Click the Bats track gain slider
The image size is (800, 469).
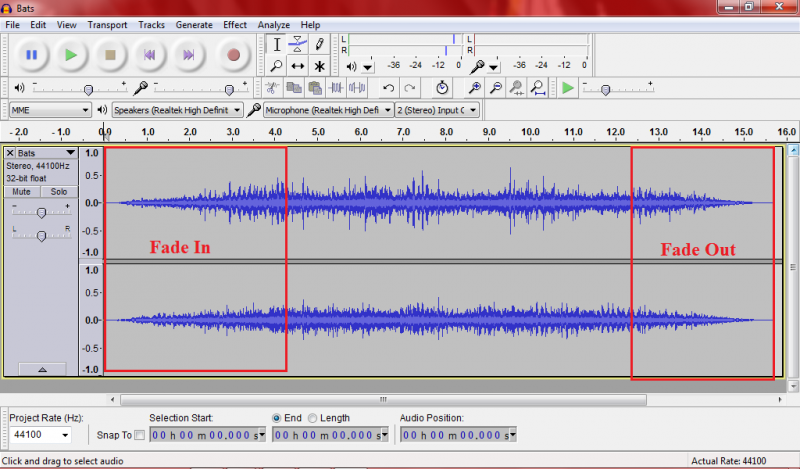pyautogui.click(x=41, y=212)
